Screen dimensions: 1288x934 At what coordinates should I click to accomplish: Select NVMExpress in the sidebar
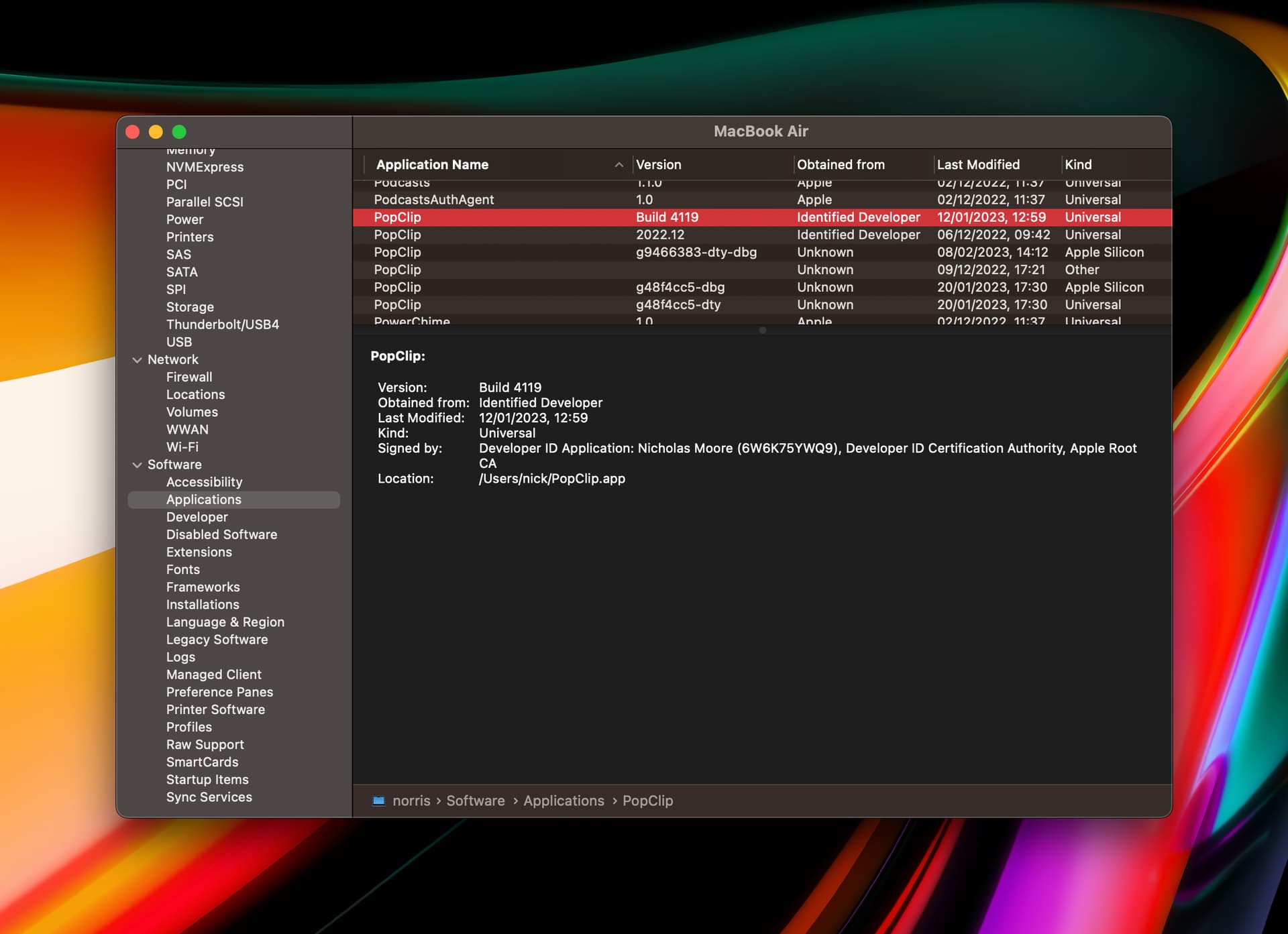click(205, 167)
